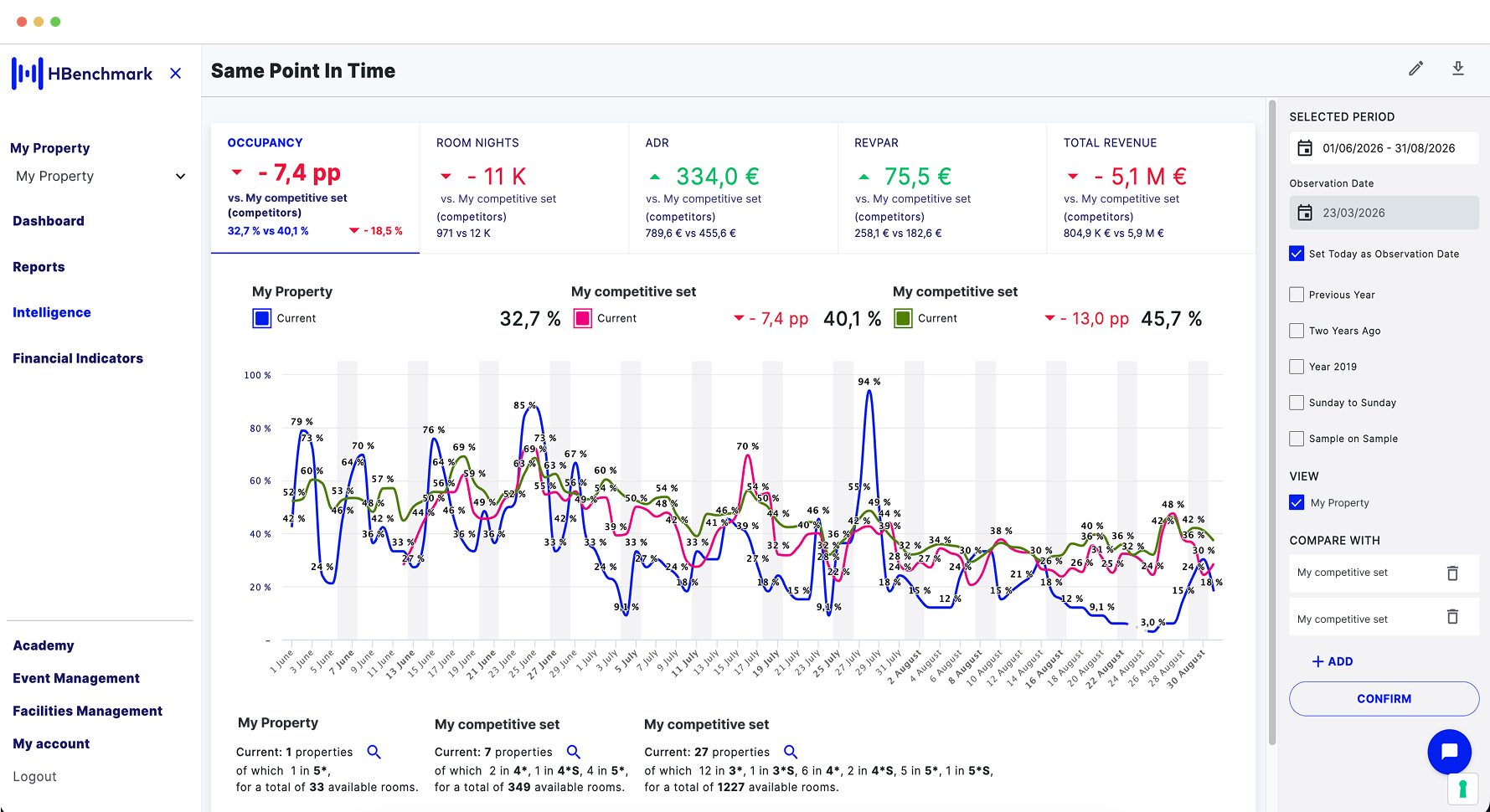1490x812 pixels.
Task: Click the blue My Property legend swatch
Action: coord(262,319)
